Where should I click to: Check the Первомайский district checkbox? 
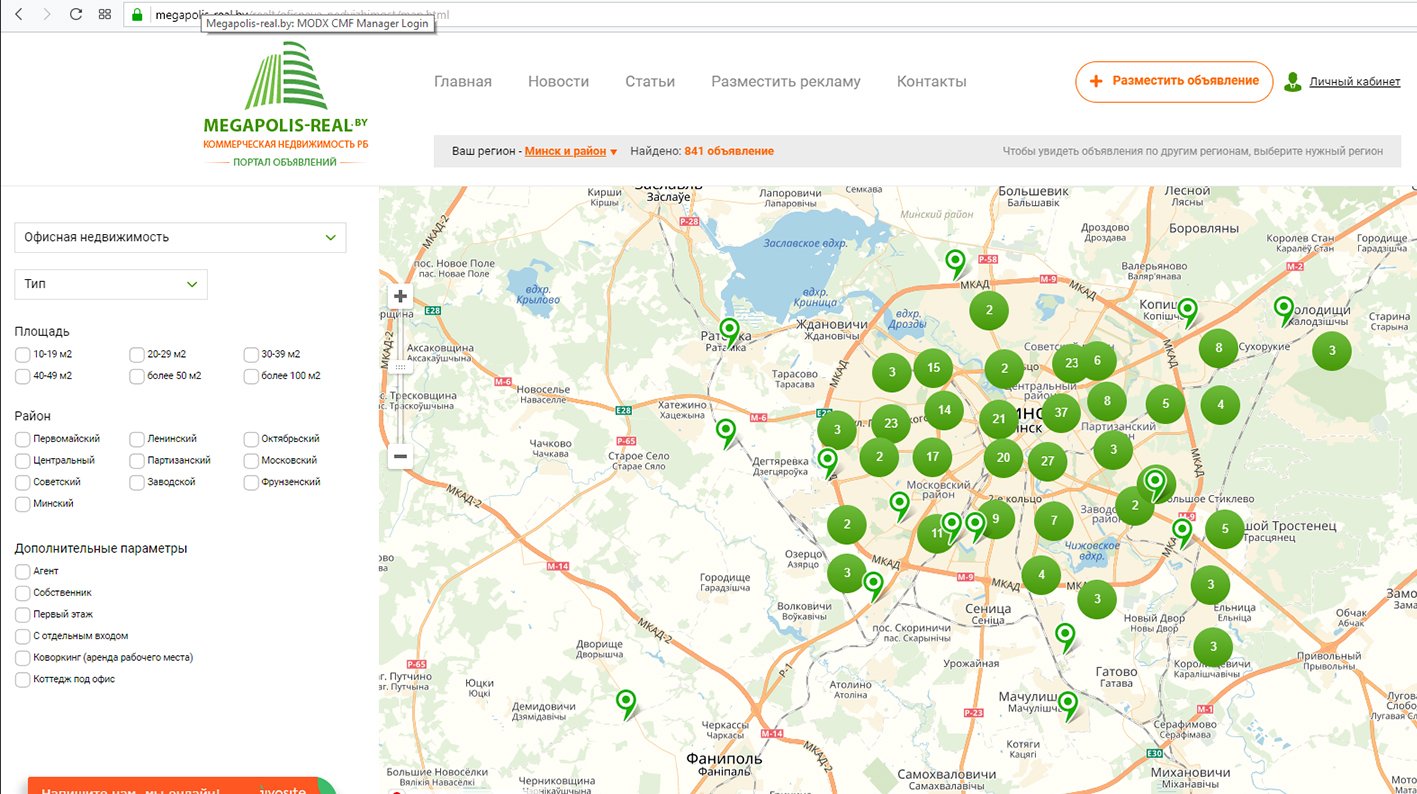click(23, 439)
